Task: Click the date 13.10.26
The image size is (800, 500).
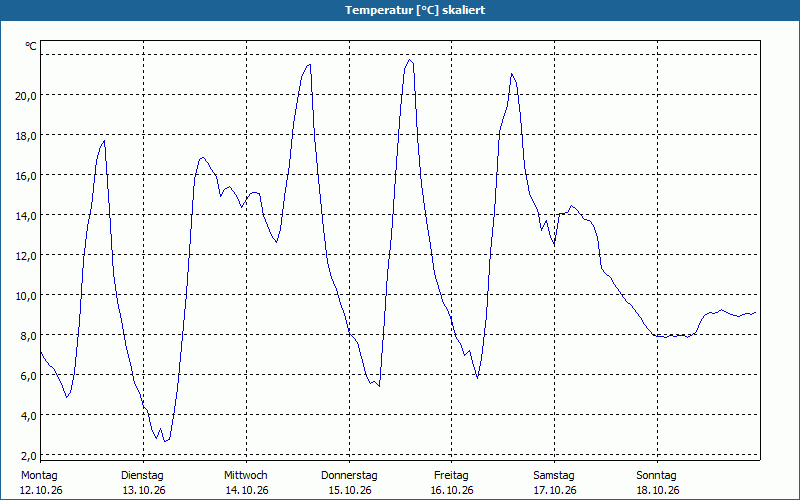Action: [x=144, y=491]
